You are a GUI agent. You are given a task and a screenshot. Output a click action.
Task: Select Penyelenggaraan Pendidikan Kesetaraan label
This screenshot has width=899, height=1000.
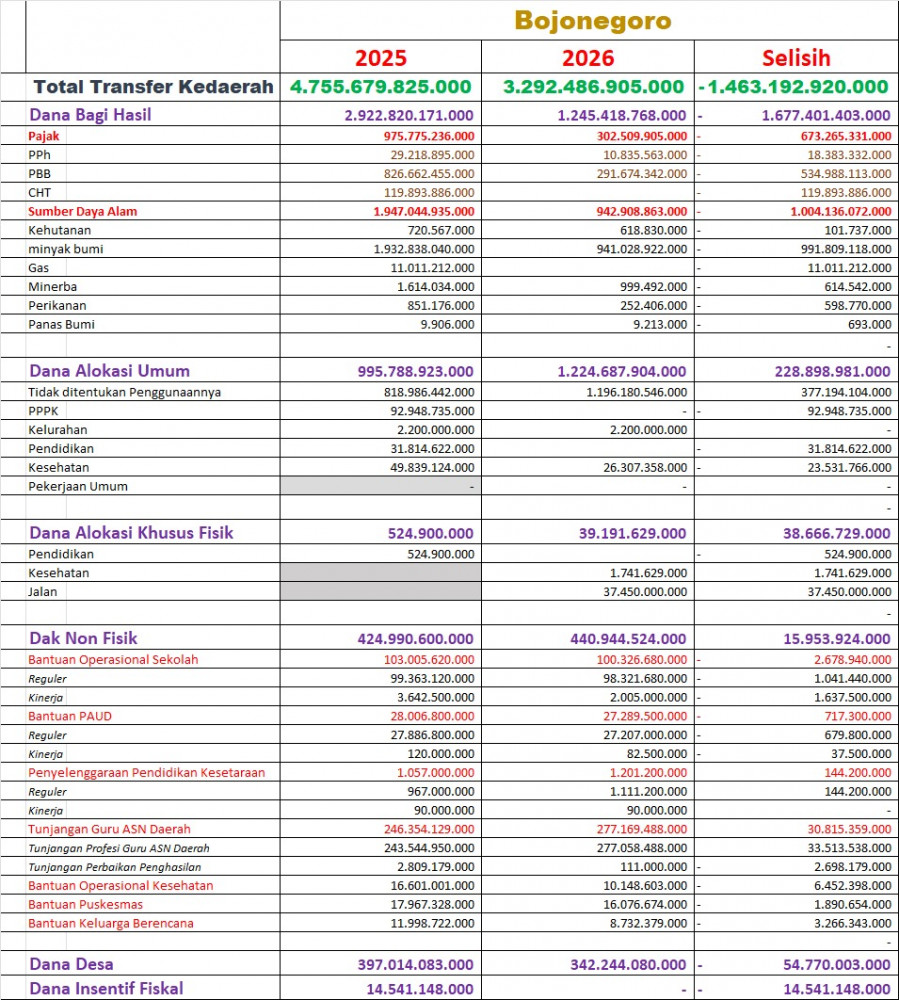click(x=147, y=773)
